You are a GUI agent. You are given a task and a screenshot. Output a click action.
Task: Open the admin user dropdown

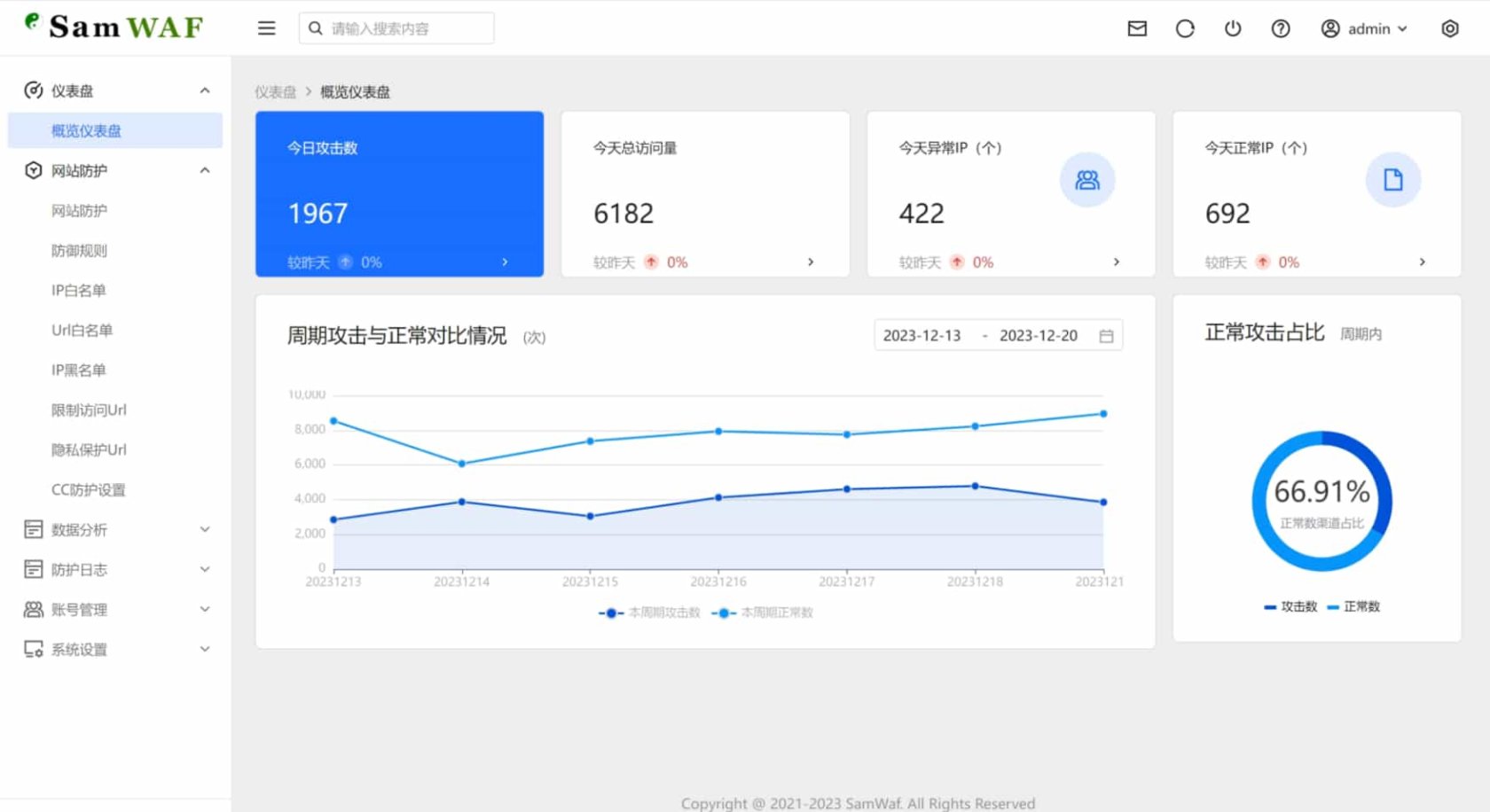pyautogui.click(x=1364, y=28)
